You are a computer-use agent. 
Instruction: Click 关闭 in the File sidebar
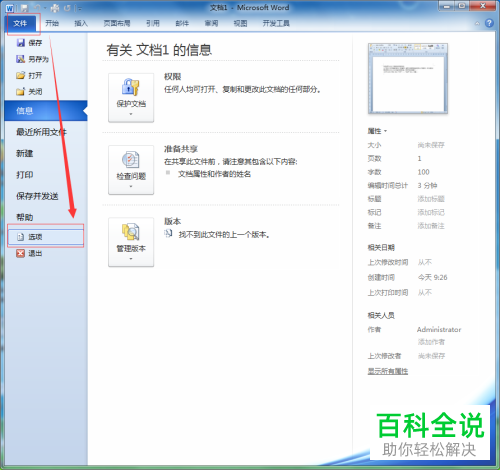pos(29,91)
